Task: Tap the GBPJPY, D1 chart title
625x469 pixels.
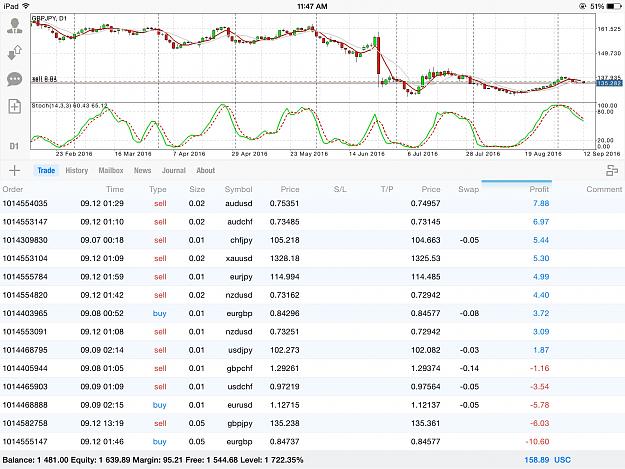Action: pyautogui.click(x=49, y=18)
